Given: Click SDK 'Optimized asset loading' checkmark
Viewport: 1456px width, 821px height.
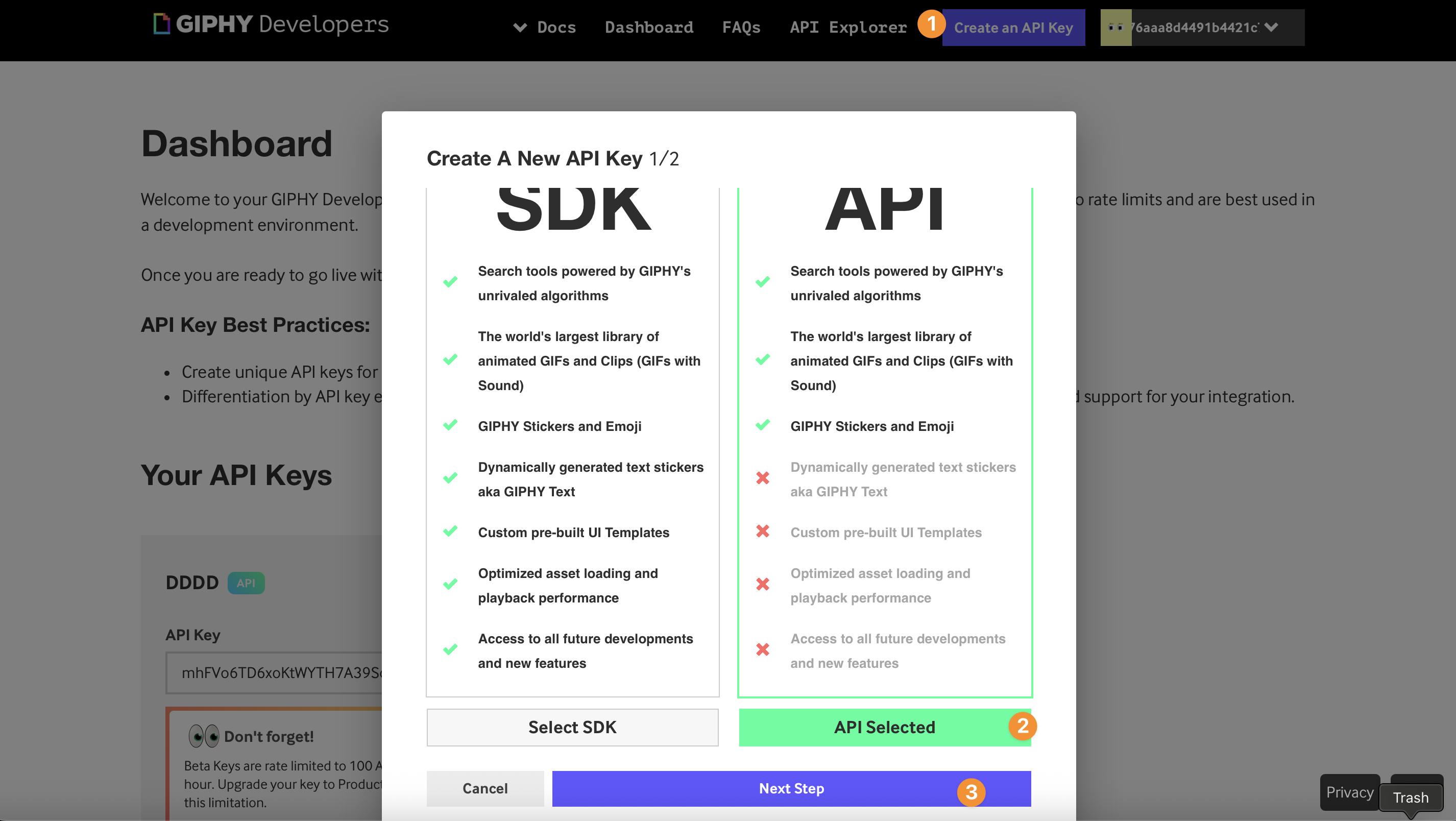Looking at the screenshot, I should (450, 584).
